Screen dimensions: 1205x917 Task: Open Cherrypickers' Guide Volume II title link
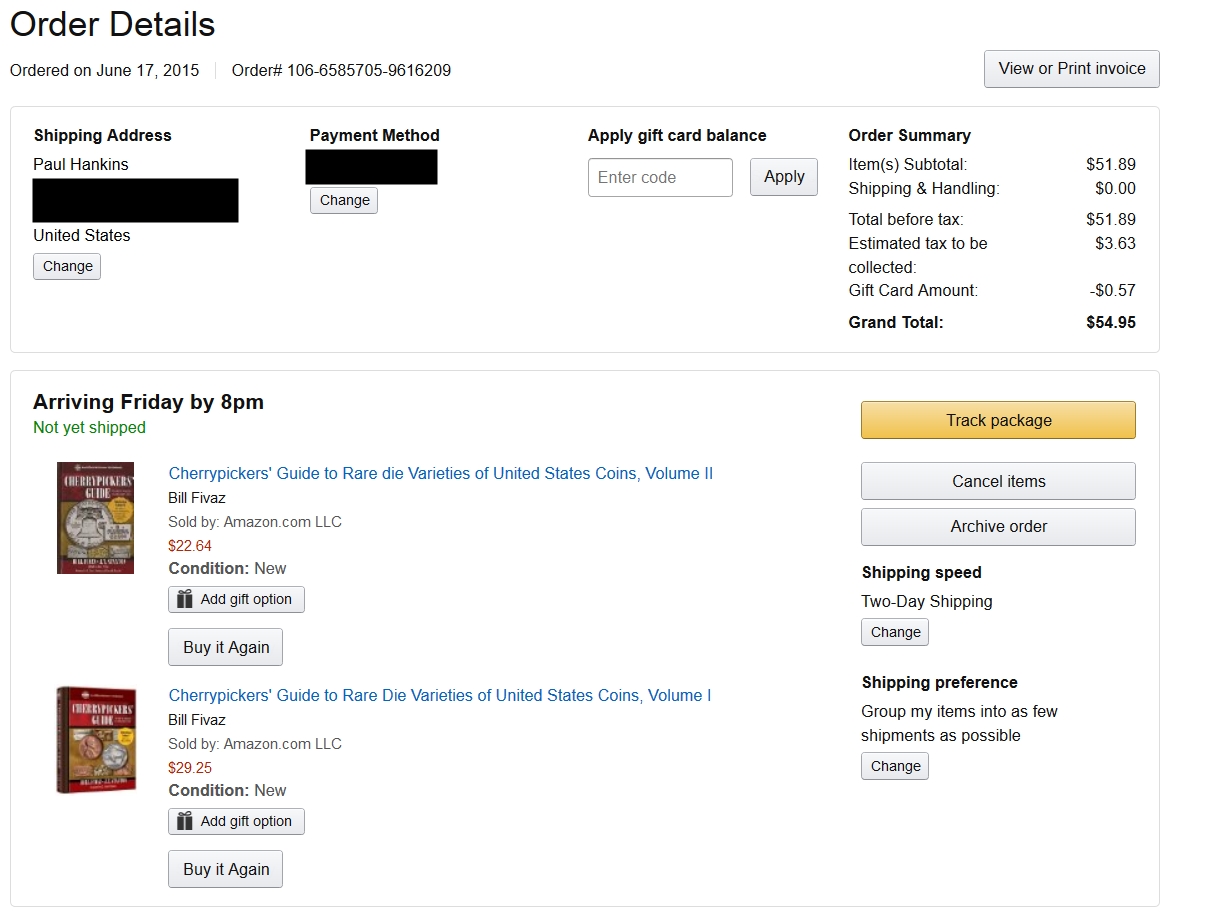click(440, 473)
